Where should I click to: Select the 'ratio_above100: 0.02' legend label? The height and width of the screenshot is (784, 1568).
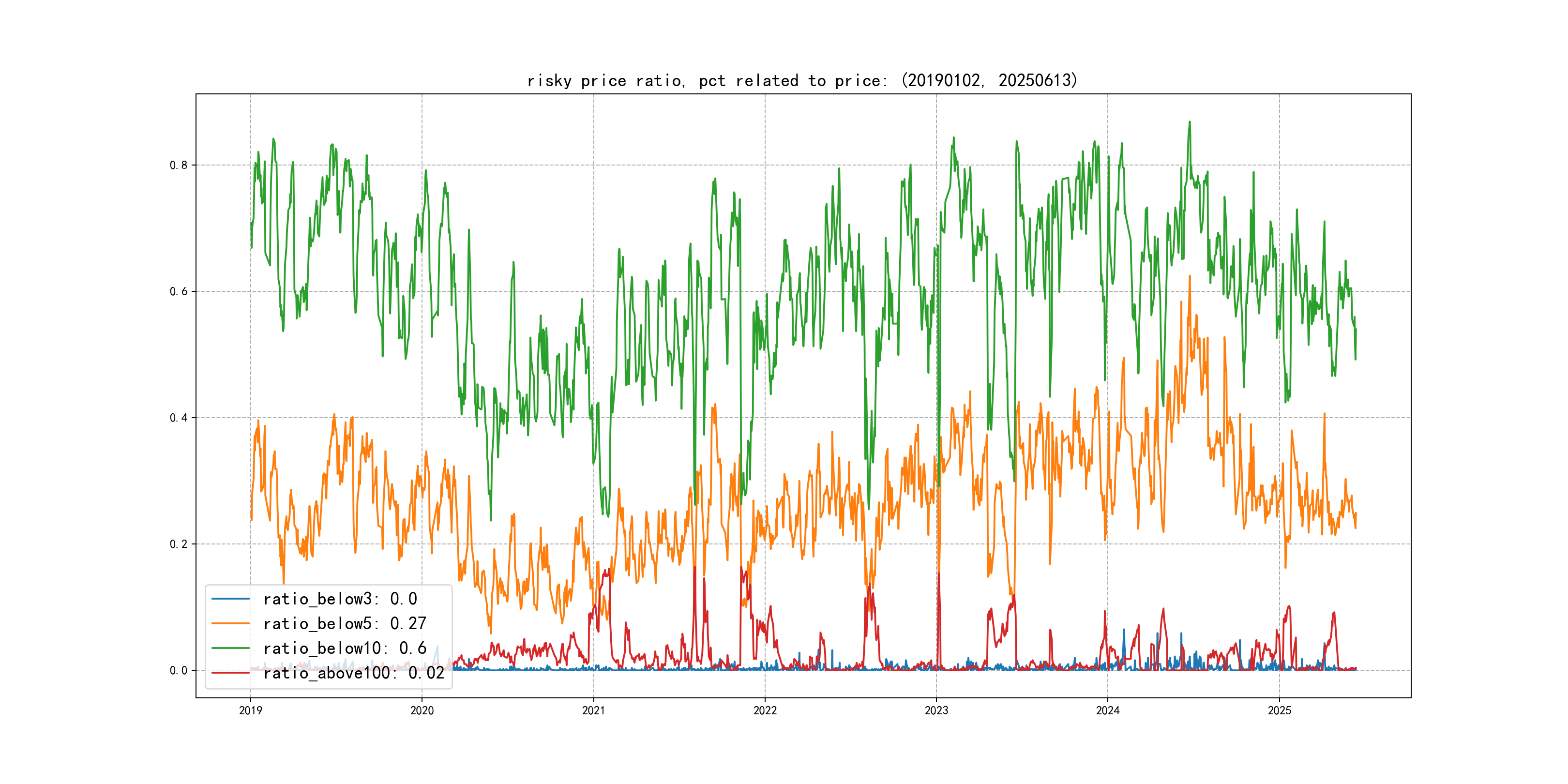point(354,673)
